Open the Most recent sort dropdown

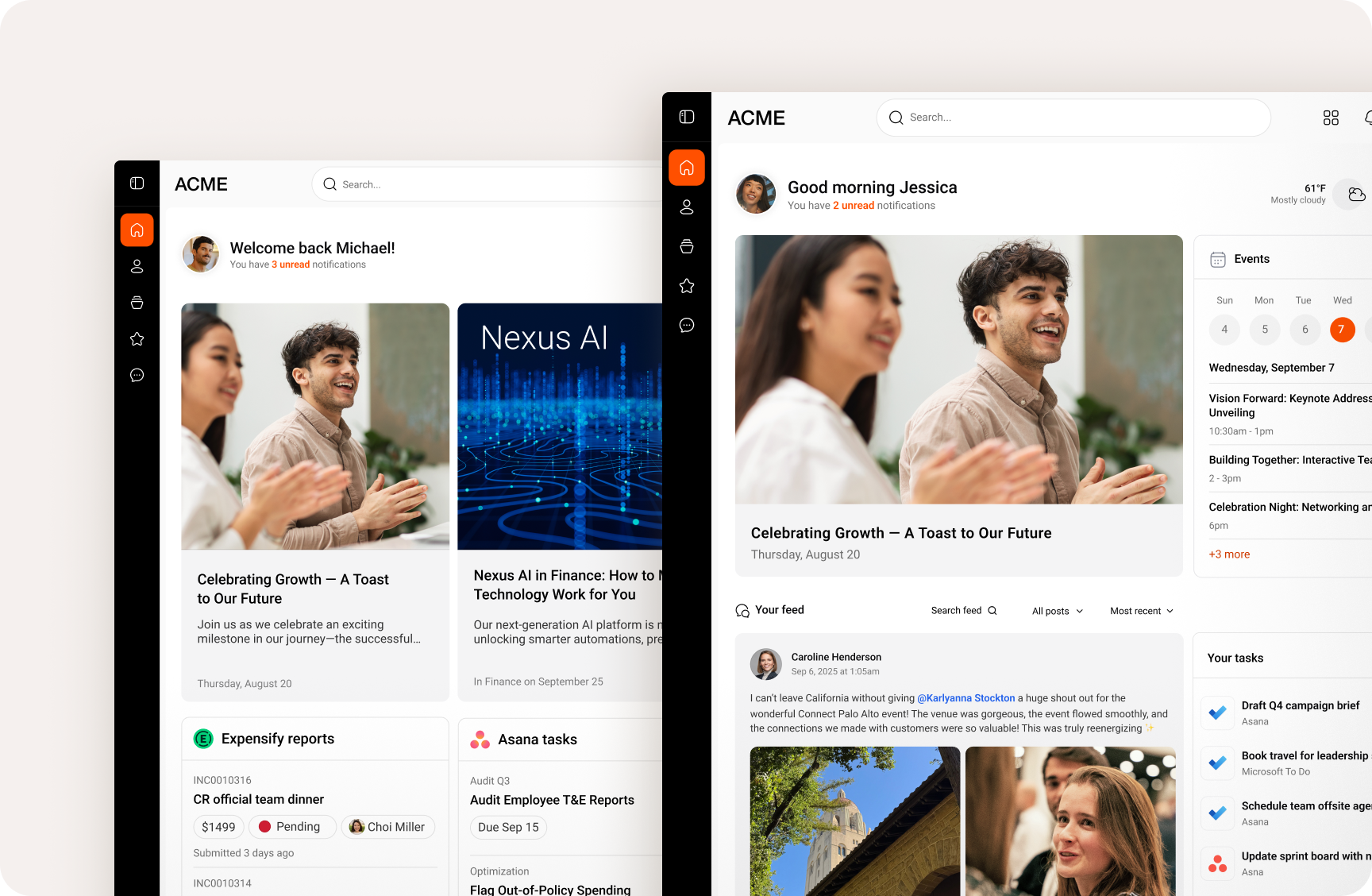[x=1142, y=611]
